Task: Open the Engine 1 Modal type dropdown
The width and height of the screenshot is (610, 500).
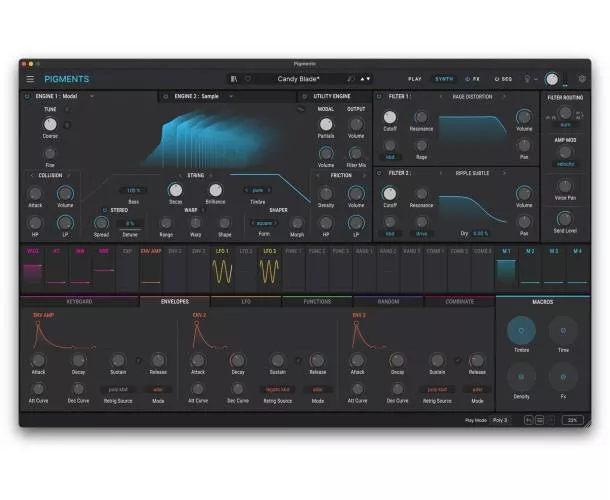Action: pyautogui.click(x=91, y=97)
